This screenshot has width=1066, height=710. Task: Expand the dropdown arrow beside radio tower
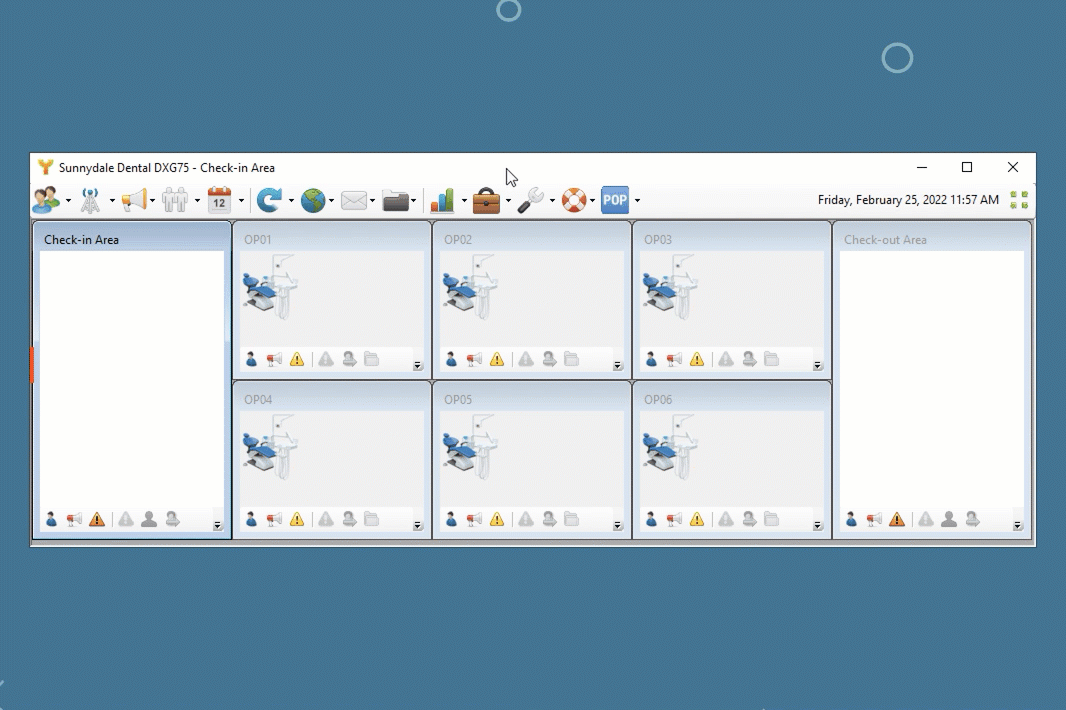112,201
